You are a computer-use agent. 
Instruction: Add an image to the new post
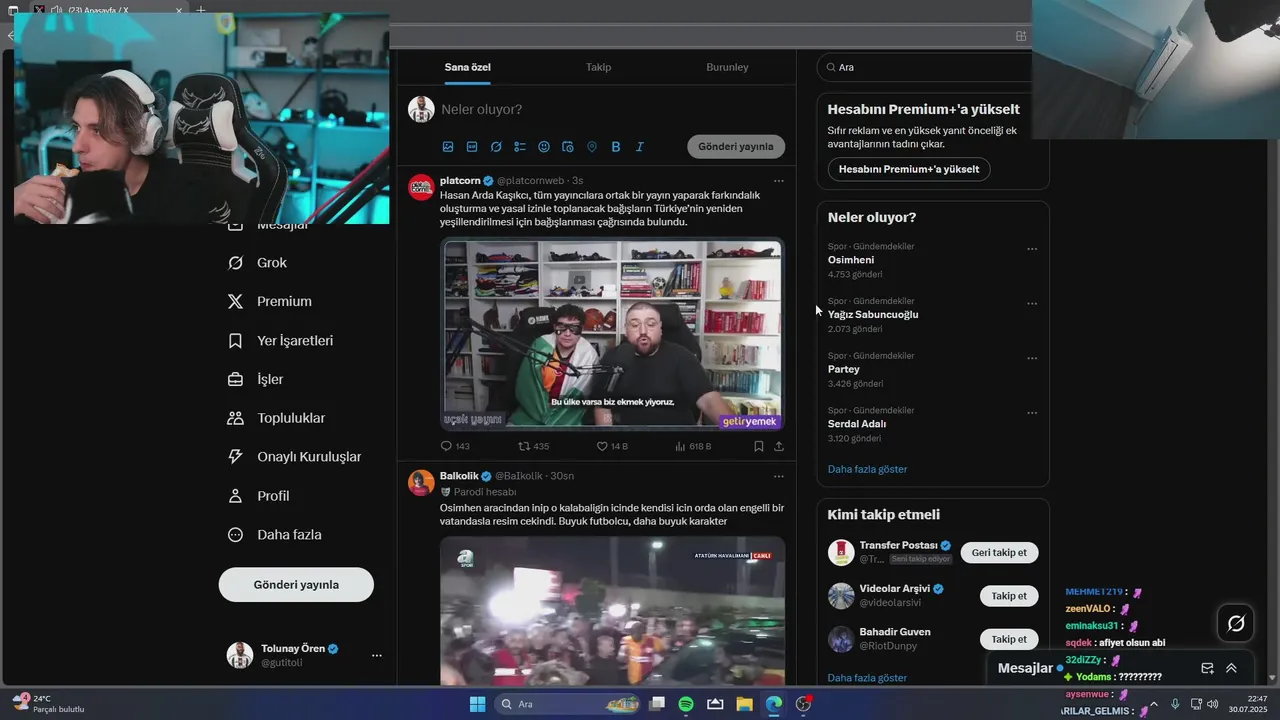pyautogui.click(x=448, y=147)
